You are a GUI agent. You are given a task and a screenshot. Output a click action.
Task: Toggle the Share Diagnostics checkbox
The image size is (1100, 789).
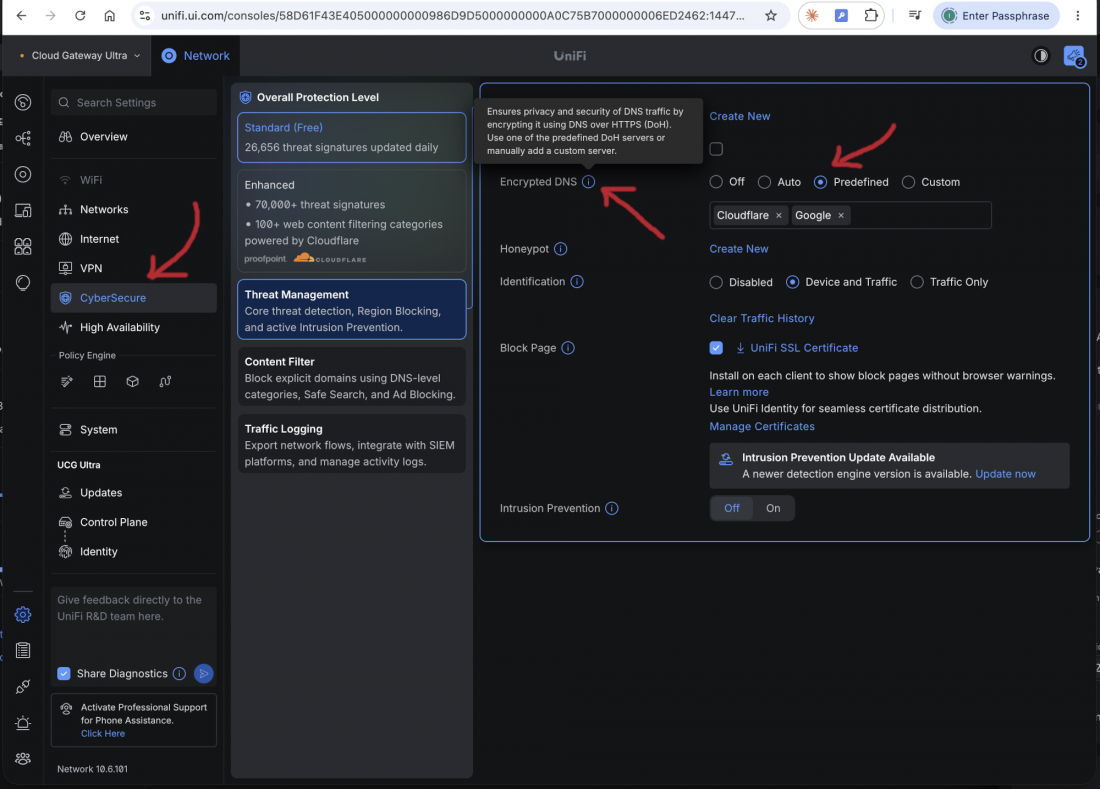pos(64,673)
